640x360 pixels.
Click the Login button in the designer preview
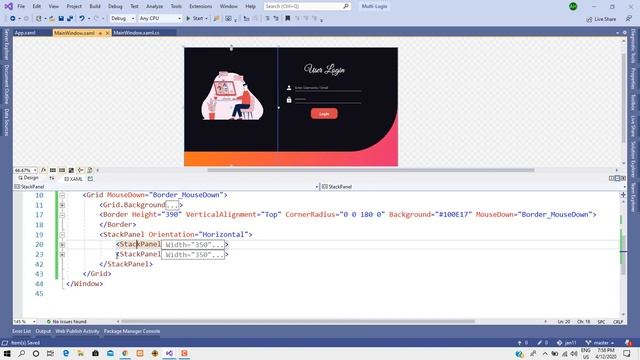(x=324, y=113)
